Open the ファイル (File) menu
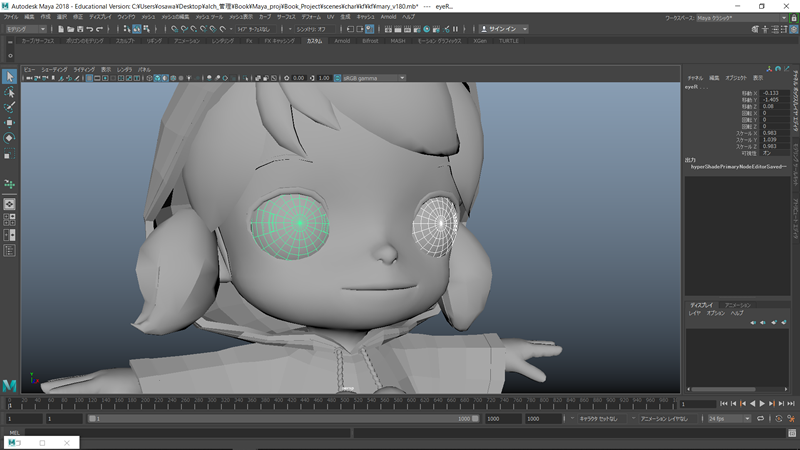 pyautogui.click(x=11, y=17)
